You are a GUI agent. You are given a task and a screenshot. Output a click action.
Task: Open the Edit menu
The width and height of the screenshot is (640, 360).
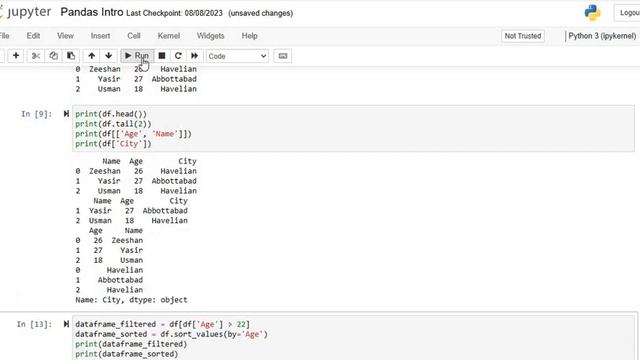pos(33,36)
